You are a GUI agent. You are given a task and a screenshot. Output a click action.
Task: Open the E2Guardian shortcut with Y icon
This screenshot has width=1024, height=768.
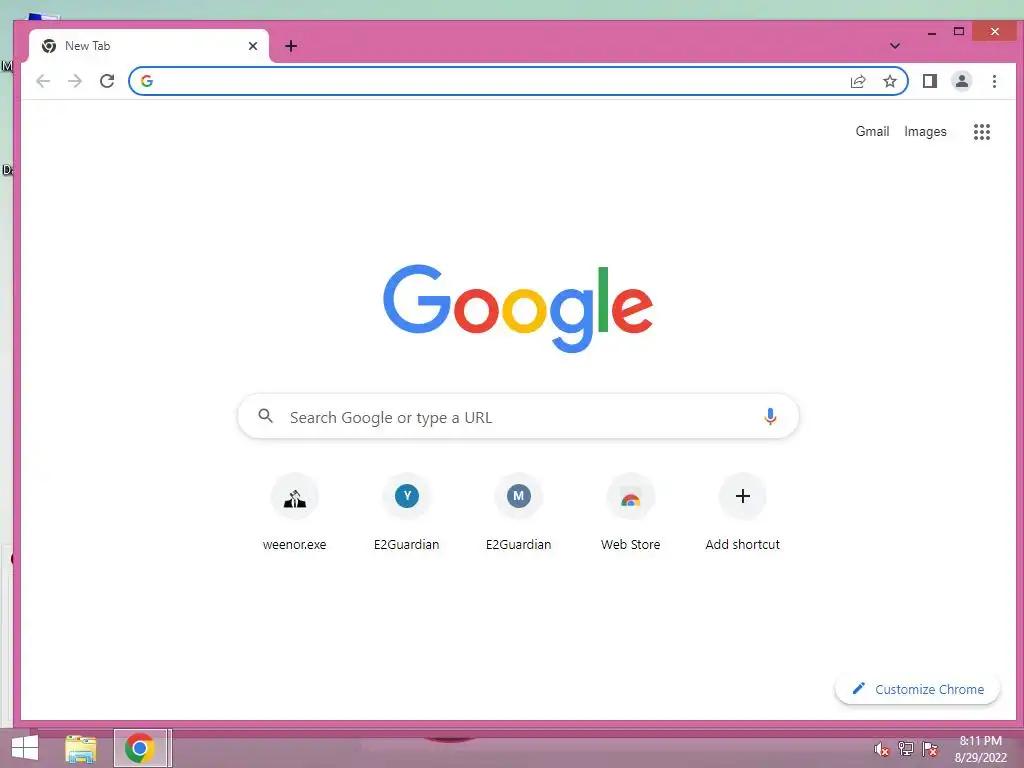click(x=406, y=513)
